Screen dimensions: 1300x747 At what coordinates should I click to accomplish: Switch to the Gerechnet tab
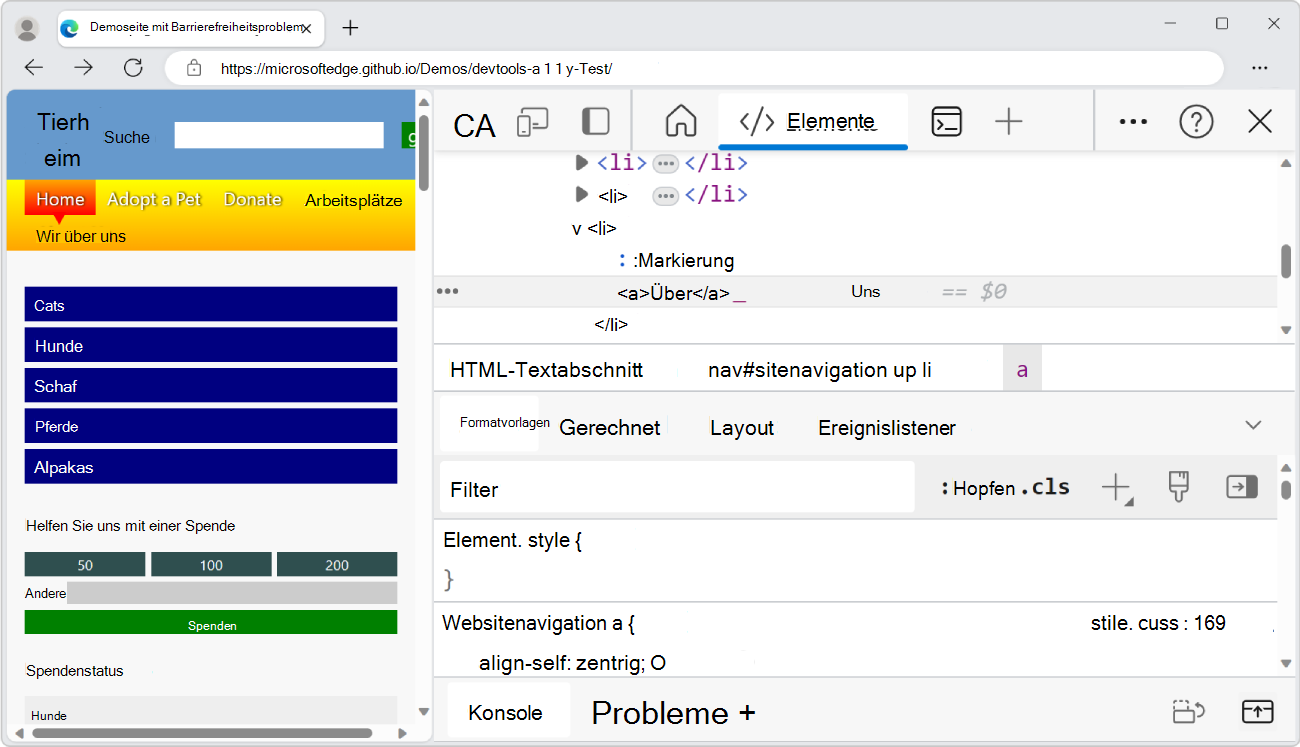click(x=609, y=427)
